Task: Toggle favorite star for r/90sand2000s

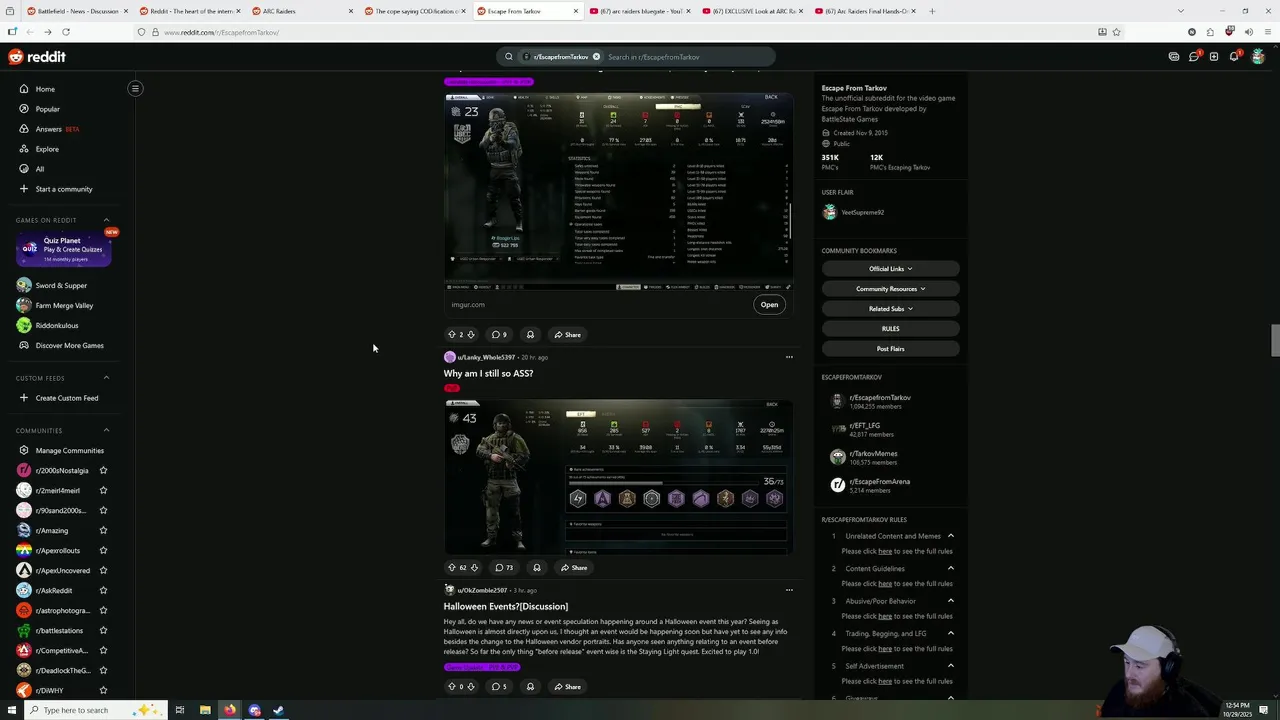Action: (103, 510)
